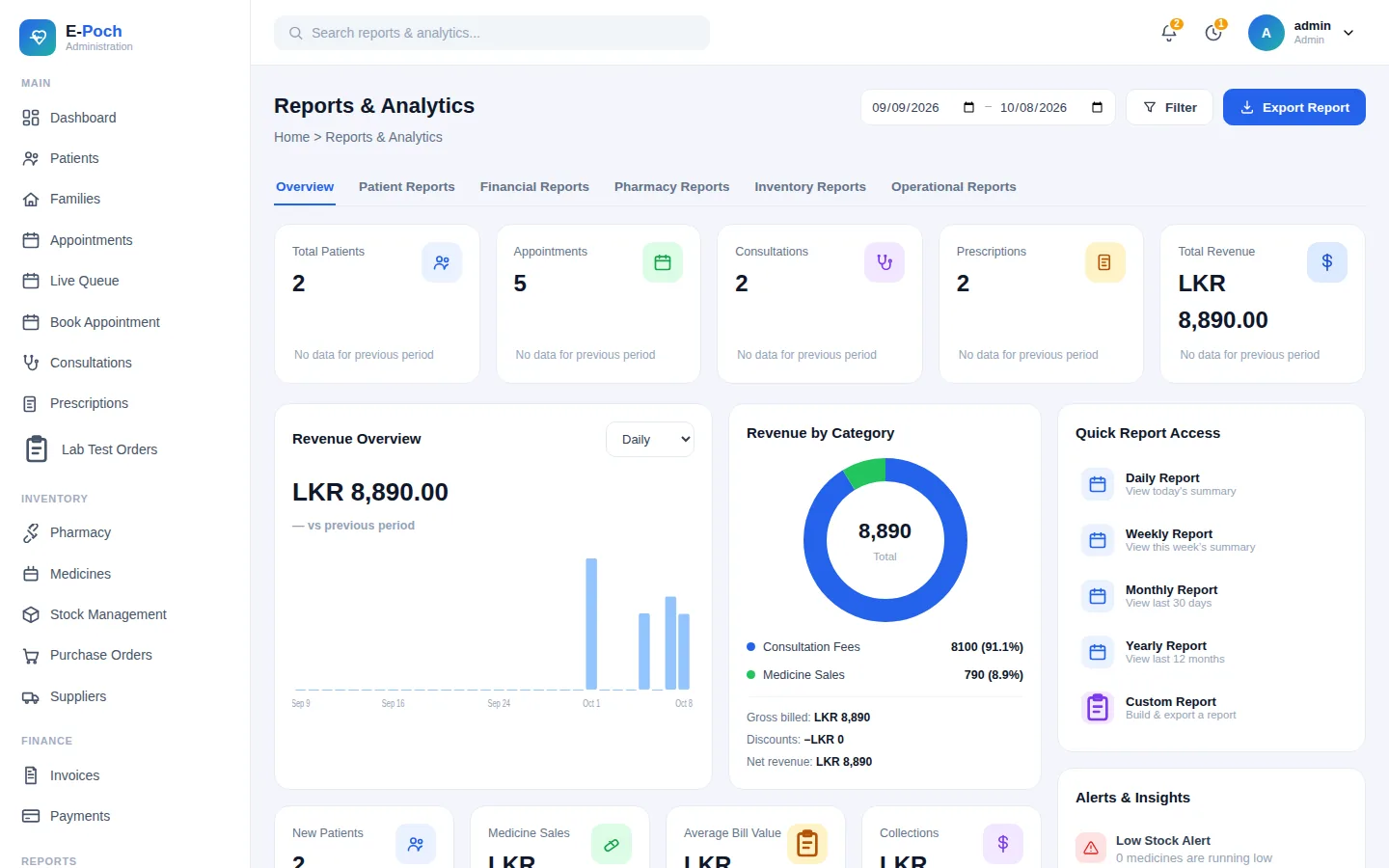Open the end date calendar picker

pos(1097,107)
